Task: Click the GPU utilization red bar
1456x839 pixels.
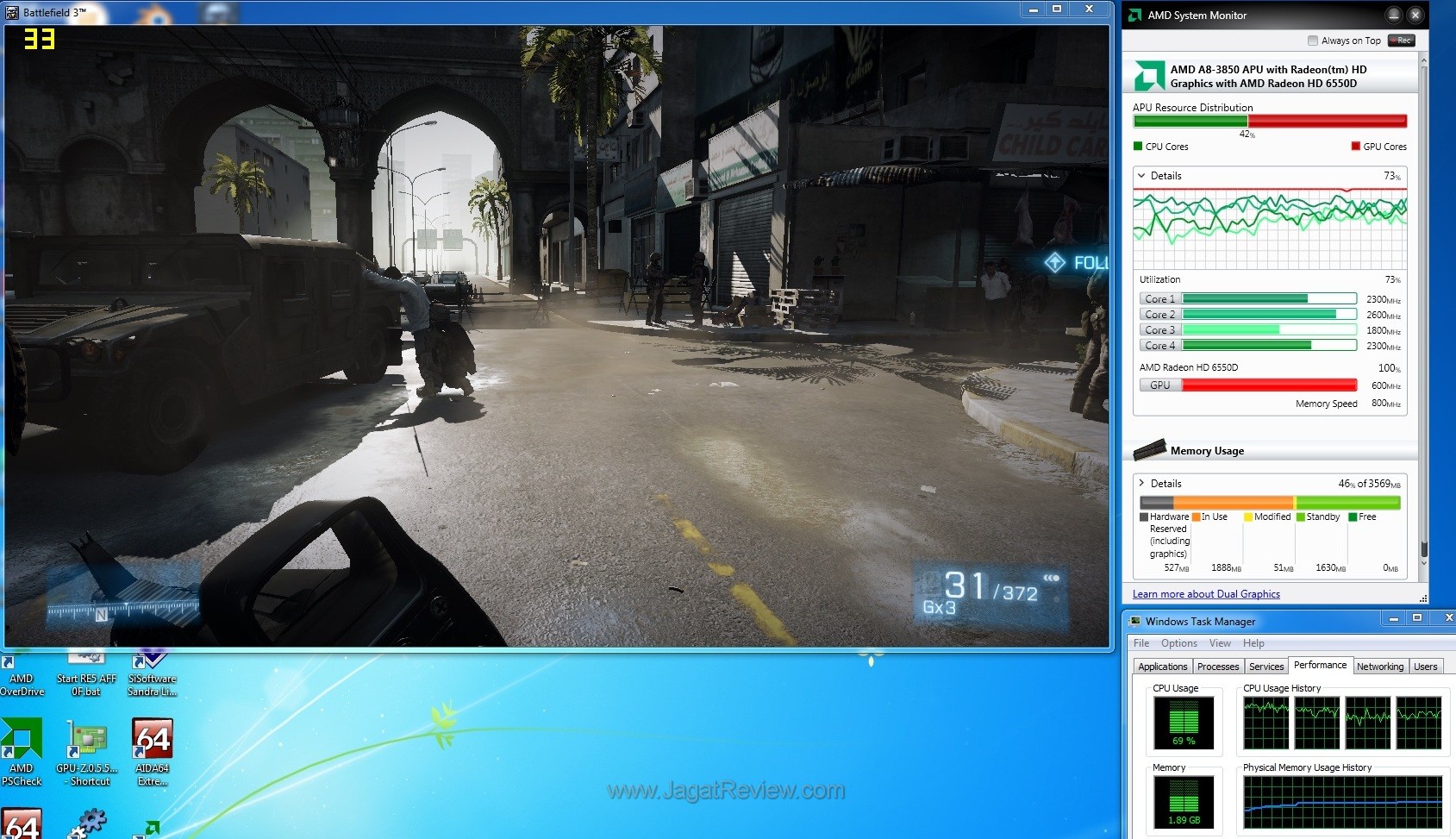Action: (x=1269, y=385)
